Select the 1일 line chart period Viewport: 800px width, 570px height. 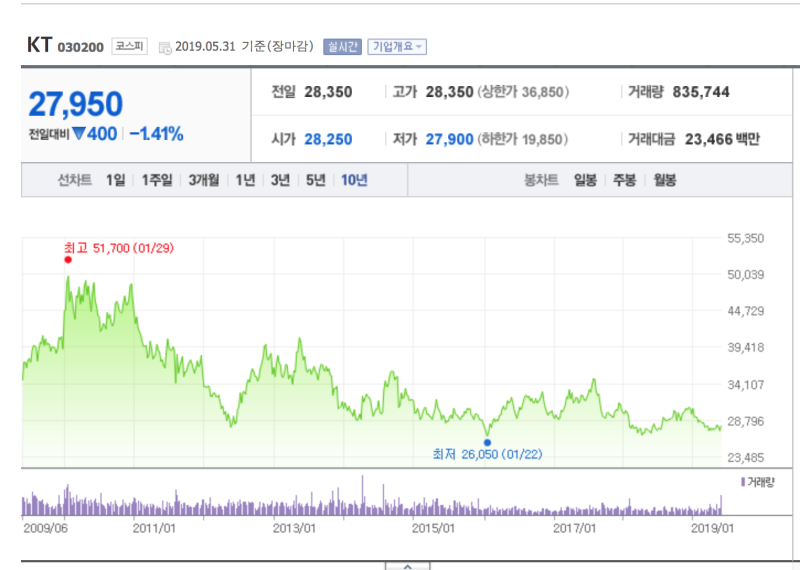[x=115, y=180]
